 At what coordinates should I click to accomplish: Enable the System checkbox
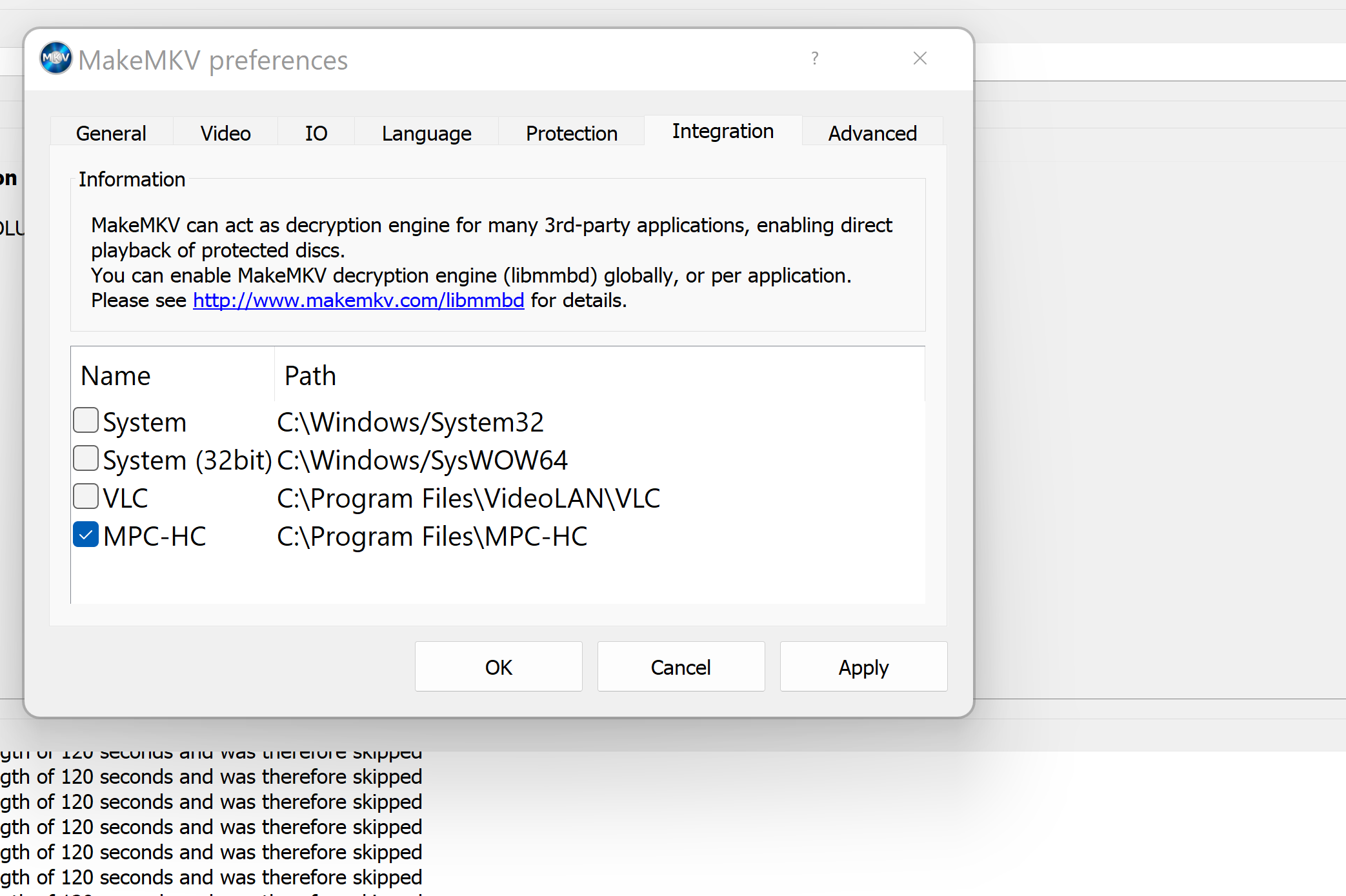pyautogui.click(x=86, y=421)
